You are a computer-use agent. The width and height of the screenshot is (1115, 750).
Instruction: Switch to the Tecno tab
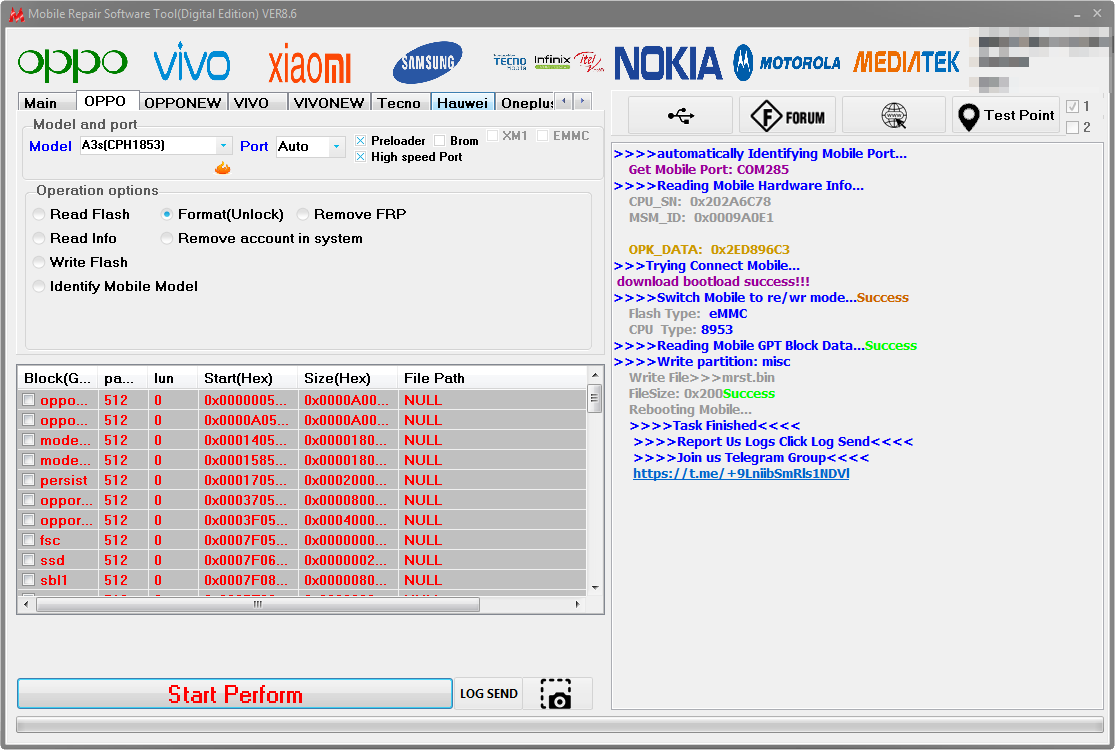(x=399, y=103)
